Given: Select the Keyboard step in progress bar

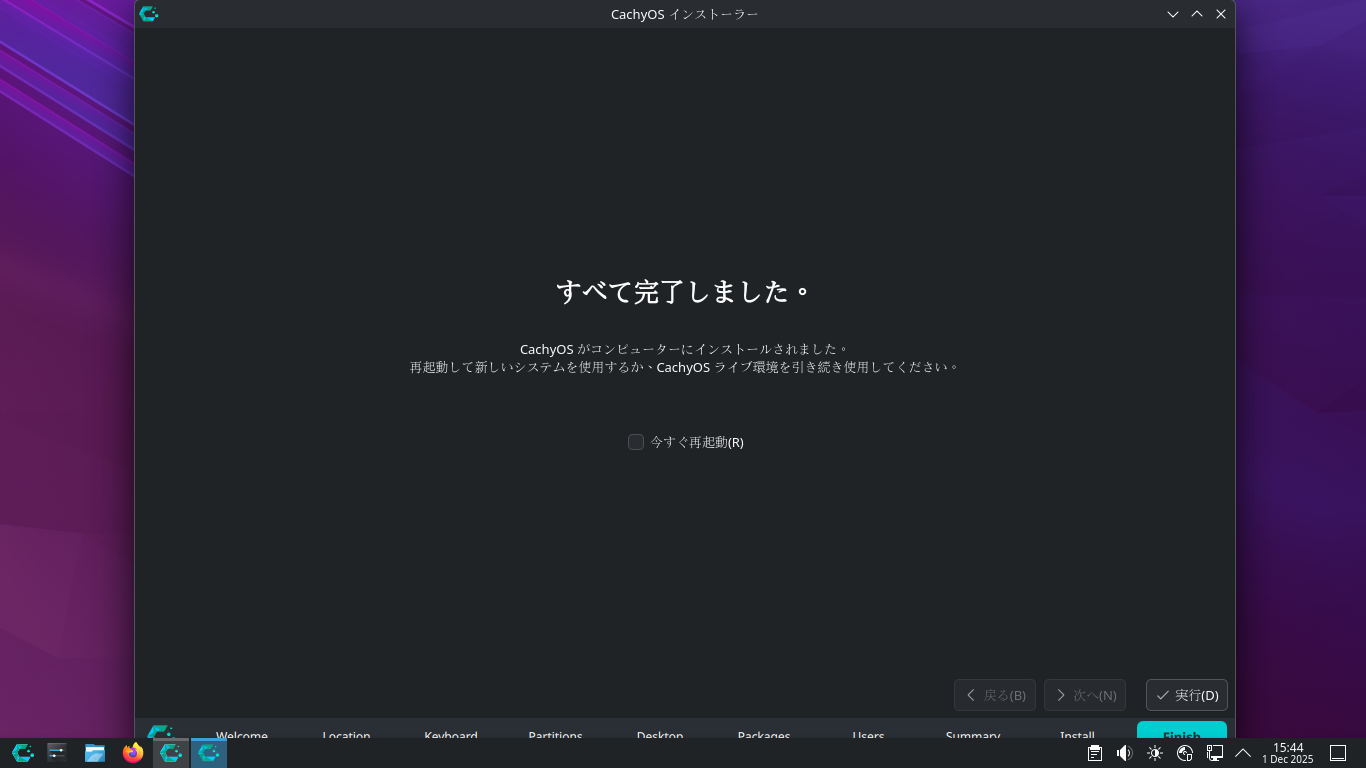Looking at the screenshot, I should [451, 733].
